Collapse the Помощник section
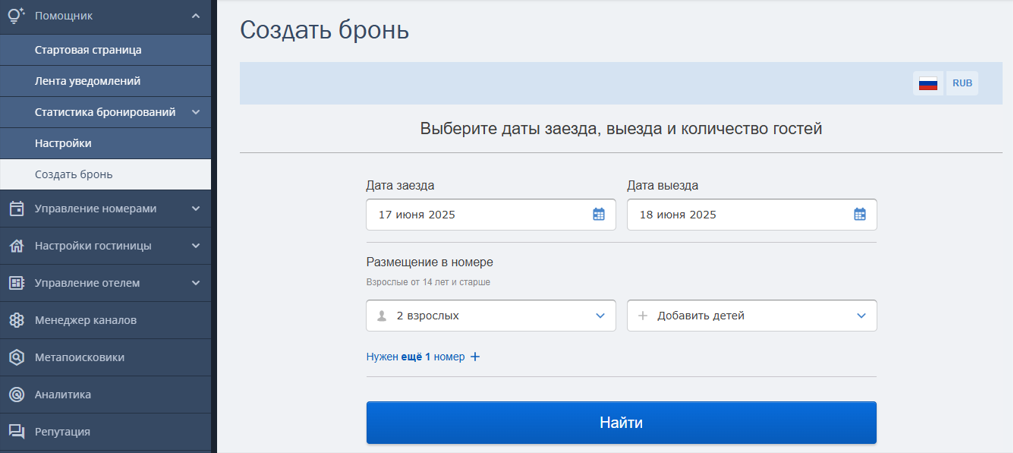1013x453 pixels. 196,16
